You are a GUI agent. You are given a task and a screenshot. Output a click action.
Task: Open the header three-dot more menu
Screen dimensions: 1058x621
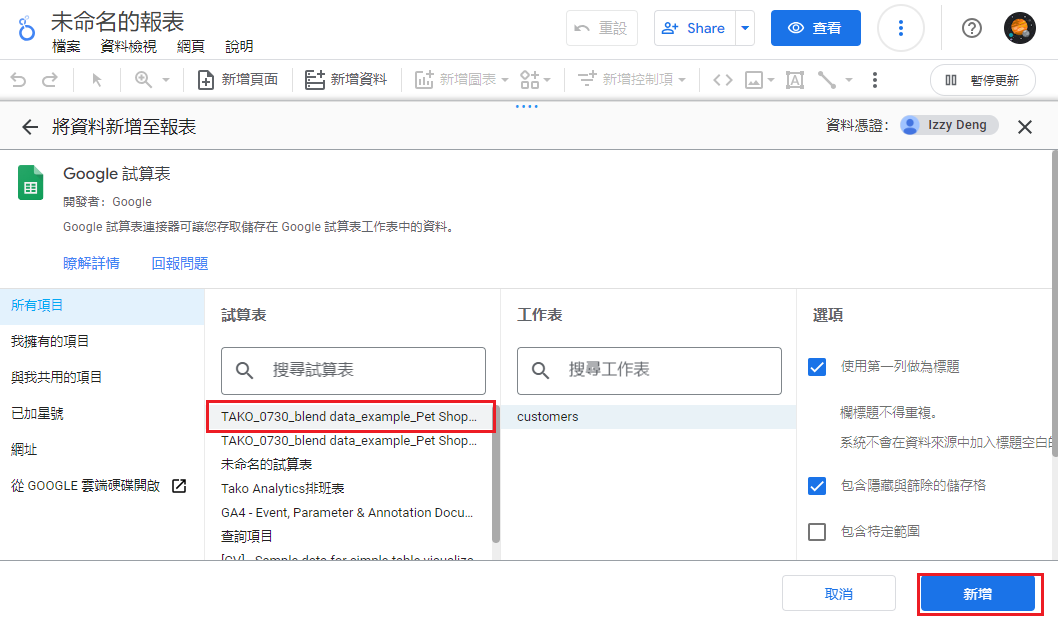point(901,28)
